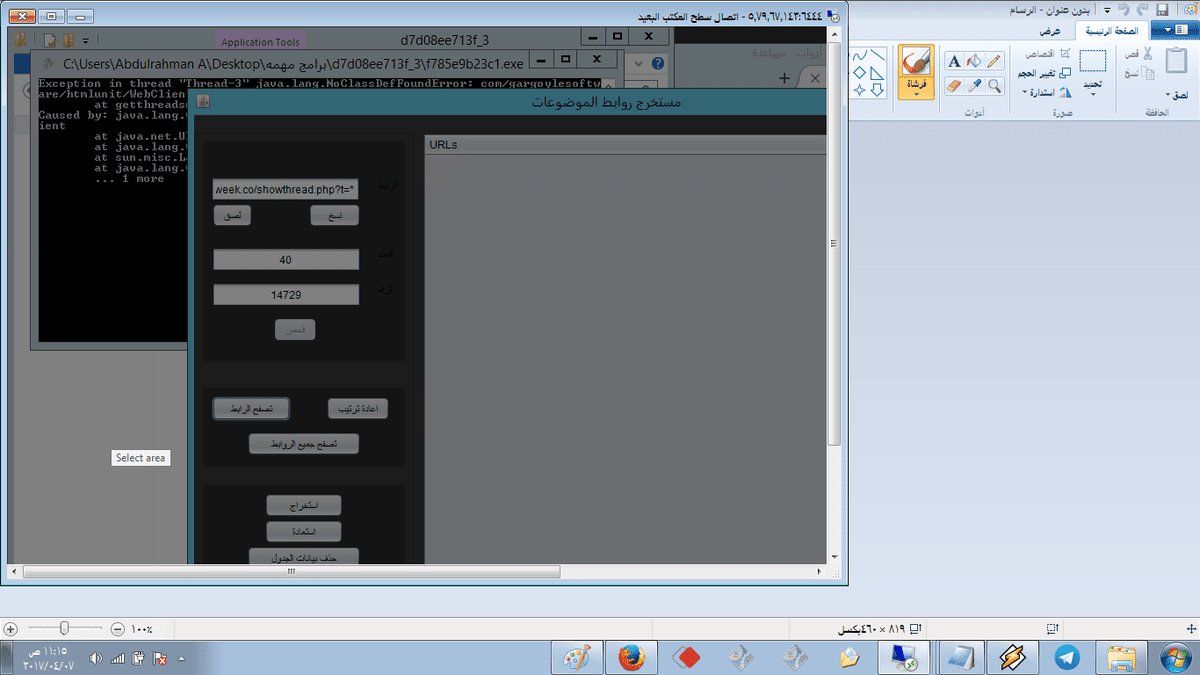
Task: Click the Resize (تغيير الحجم) icon
Action: tap(1064, 72)
